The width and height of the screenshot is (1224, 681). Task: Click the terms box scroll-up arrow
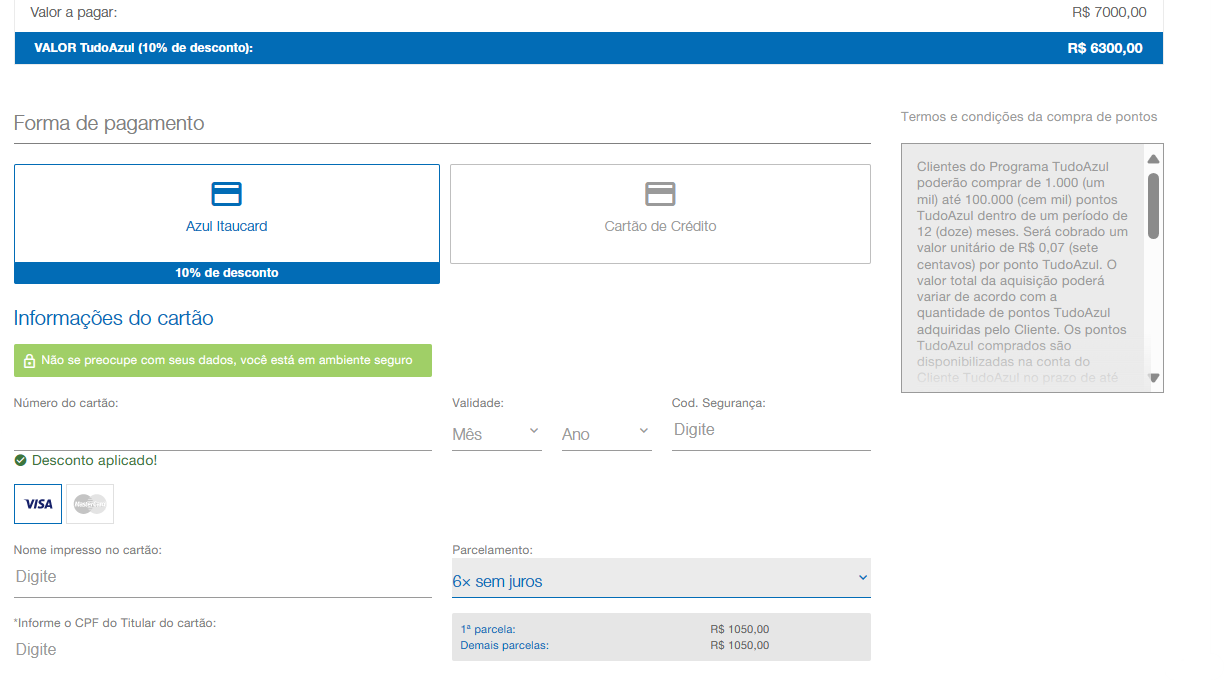pyautogui.click(x=1153, y=159)
